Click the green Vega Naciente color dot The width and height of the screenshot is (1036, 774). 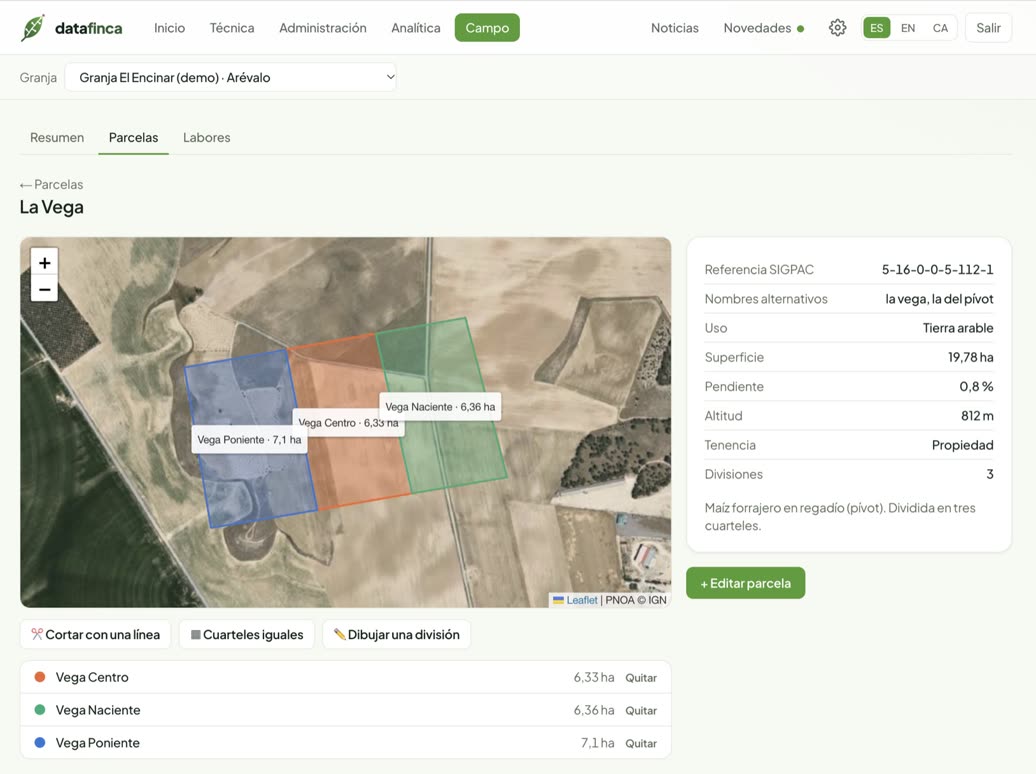click(x=40, y=710)
